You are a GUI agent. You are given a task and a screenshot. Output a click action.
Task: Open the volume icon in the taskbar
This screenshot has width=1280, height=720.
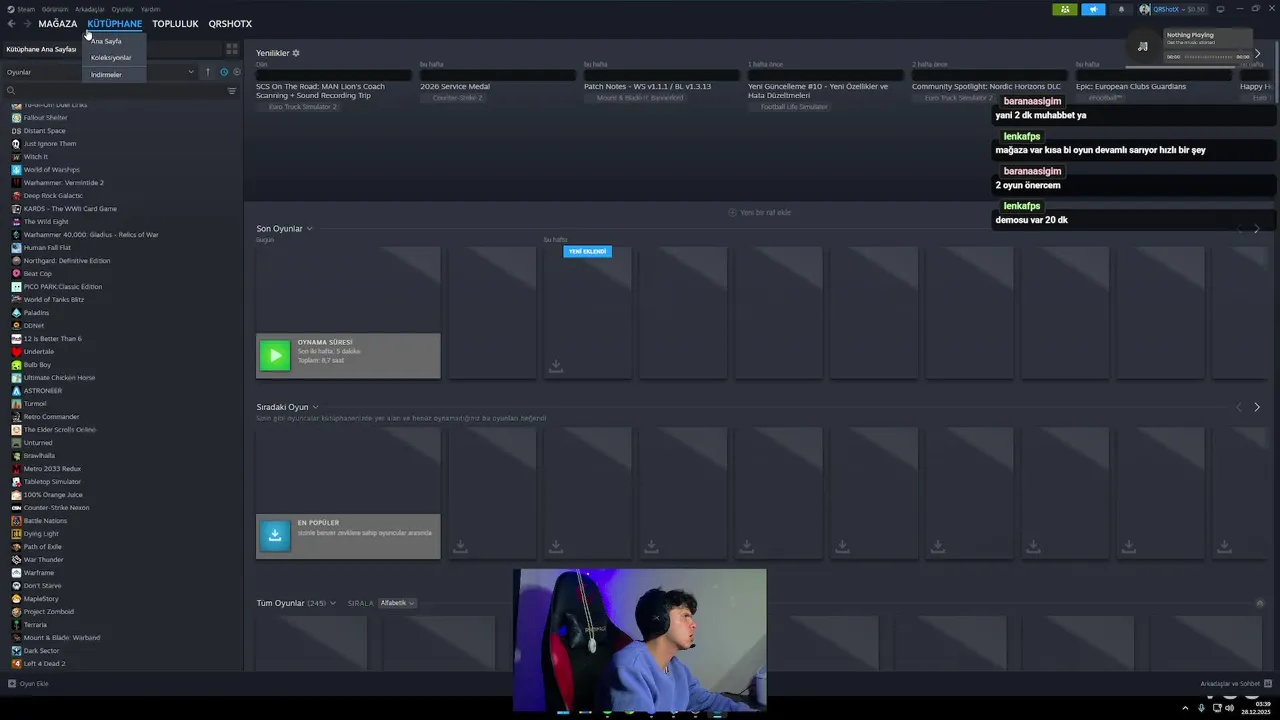click(x=1230, y=708)
